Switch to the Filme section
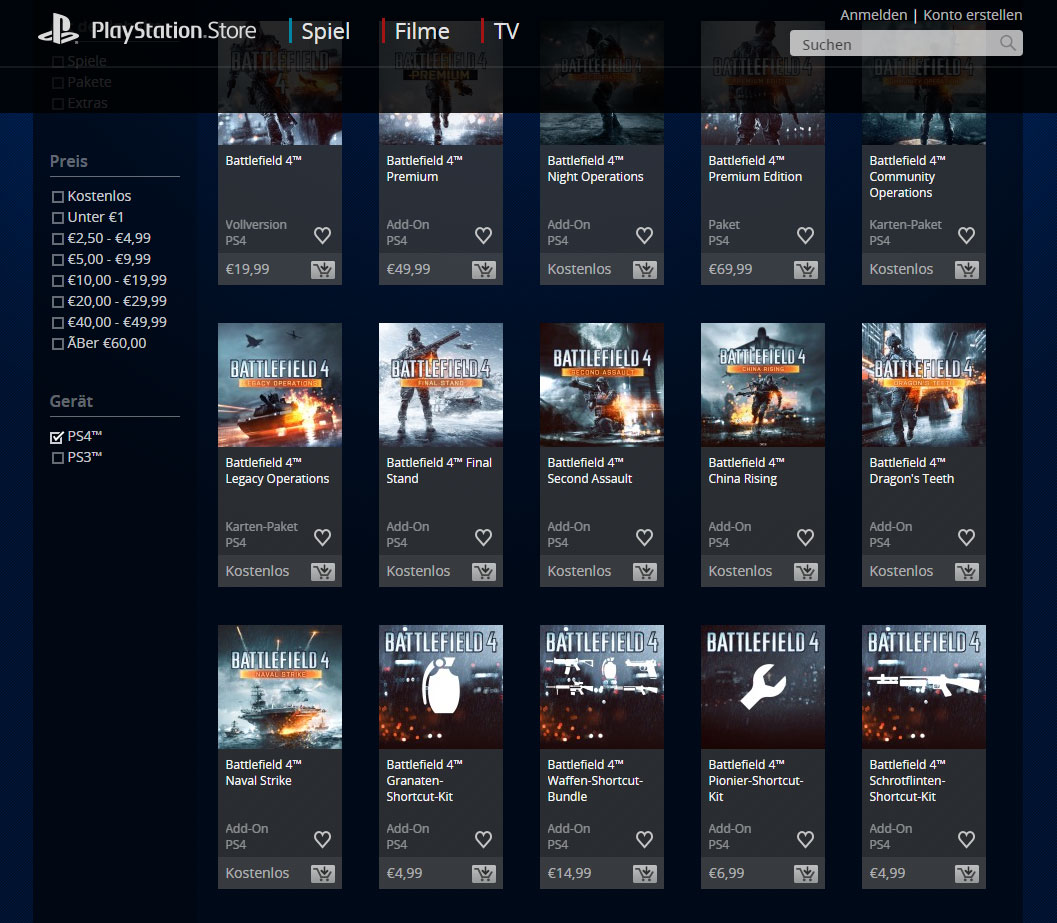 click(421, 31)
